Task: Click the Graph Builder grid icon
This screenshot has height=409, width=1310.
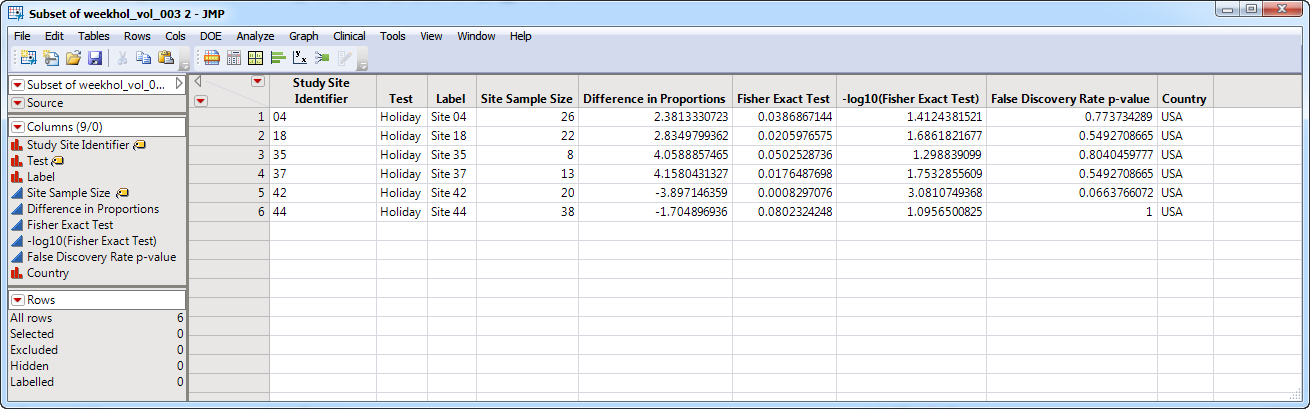Action: pos(256,58)
